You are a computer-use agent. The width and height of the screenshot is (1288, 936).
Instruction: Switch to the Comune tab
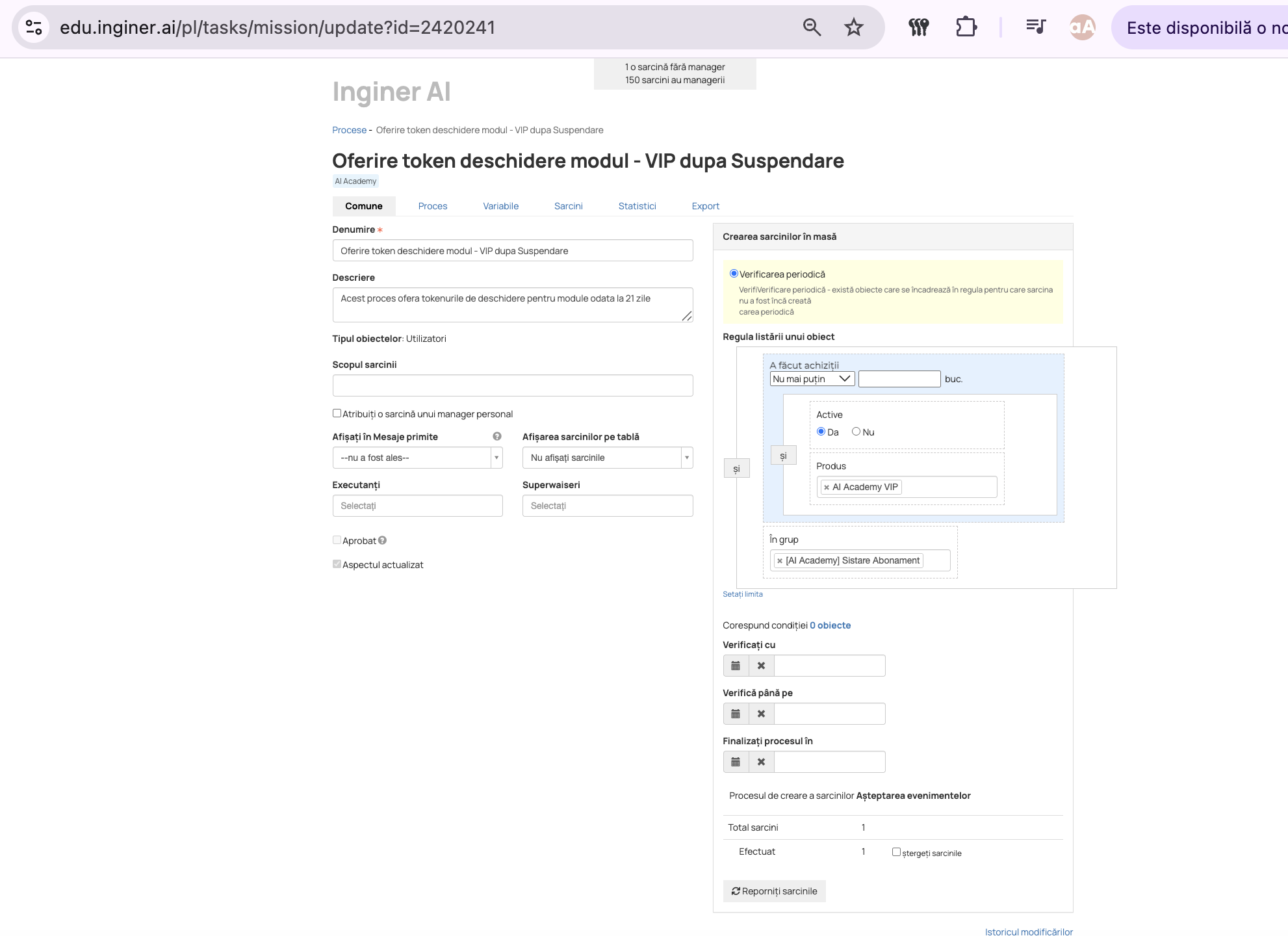coord(364,206)
